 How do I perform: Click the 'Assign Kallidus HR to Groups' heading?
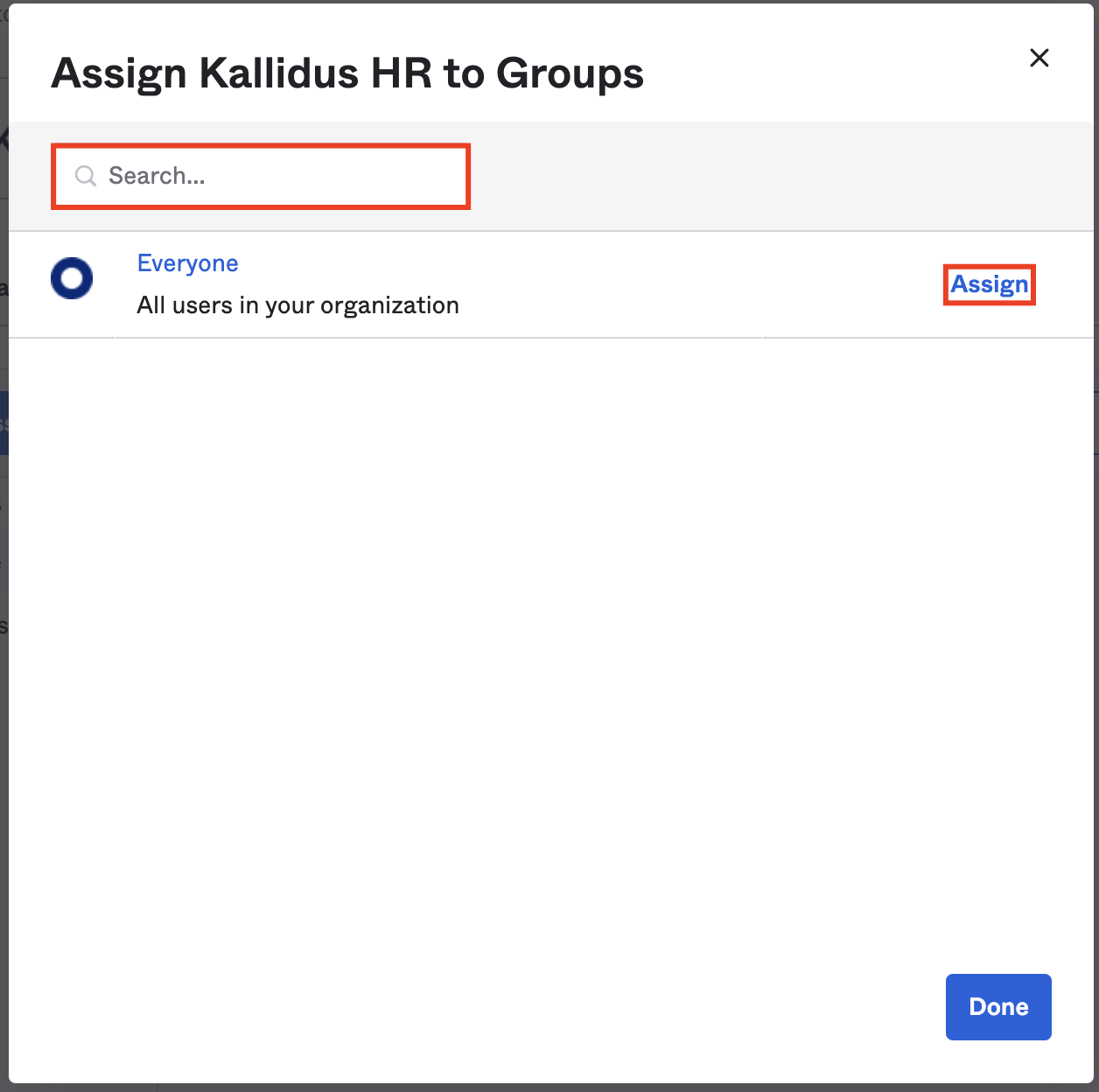[347, 73]
